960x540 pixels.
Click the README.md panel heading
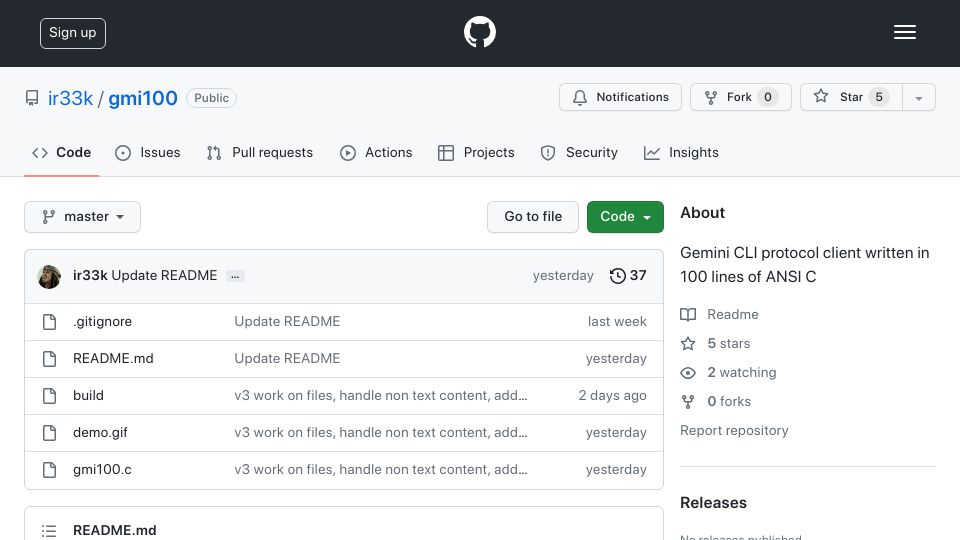tap(114, 530)
